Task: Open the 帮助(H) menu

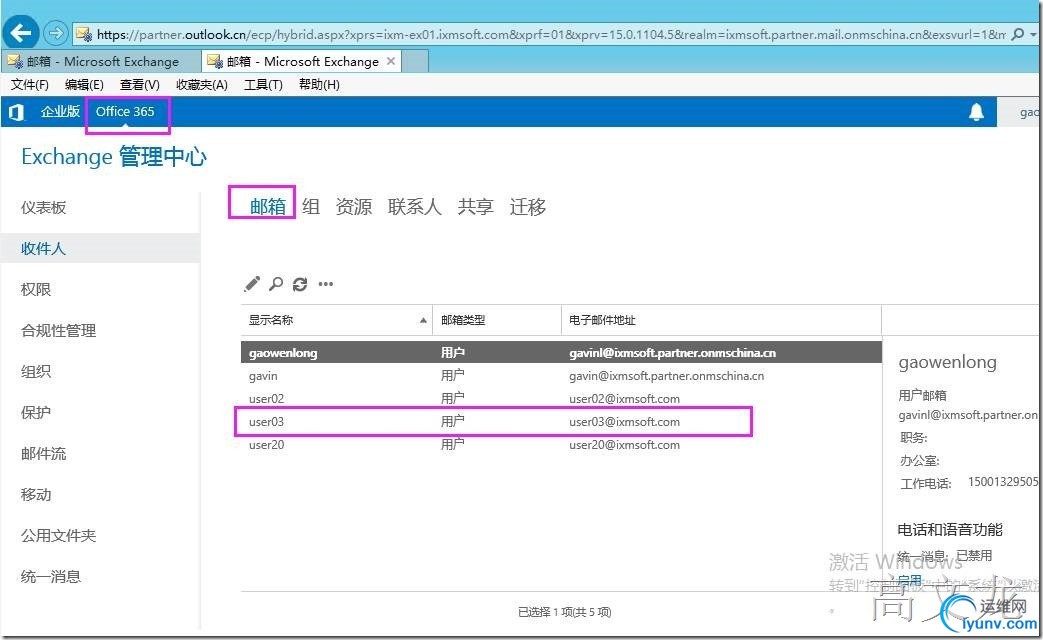Action: [x=319, y=84]
